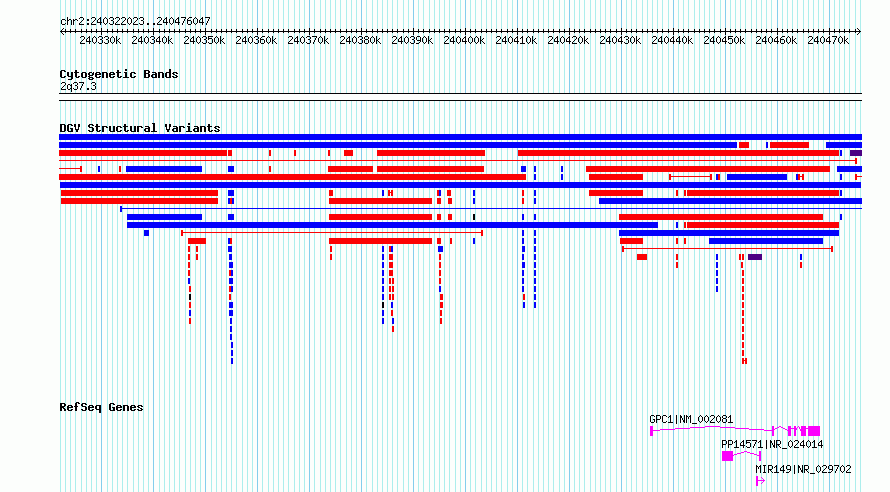Select the 240460k ruler position label
The width and height of the screenshot is (890, 492).
[x=776, y=40]
